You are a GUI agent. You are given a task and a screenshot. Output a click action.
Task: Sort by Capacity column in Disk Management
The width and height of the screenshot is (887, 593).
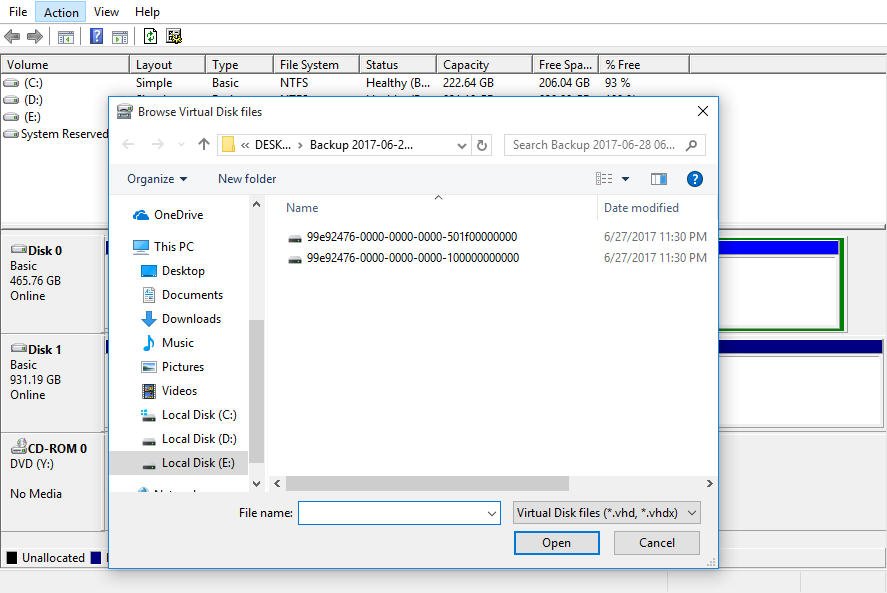point(484,65)
